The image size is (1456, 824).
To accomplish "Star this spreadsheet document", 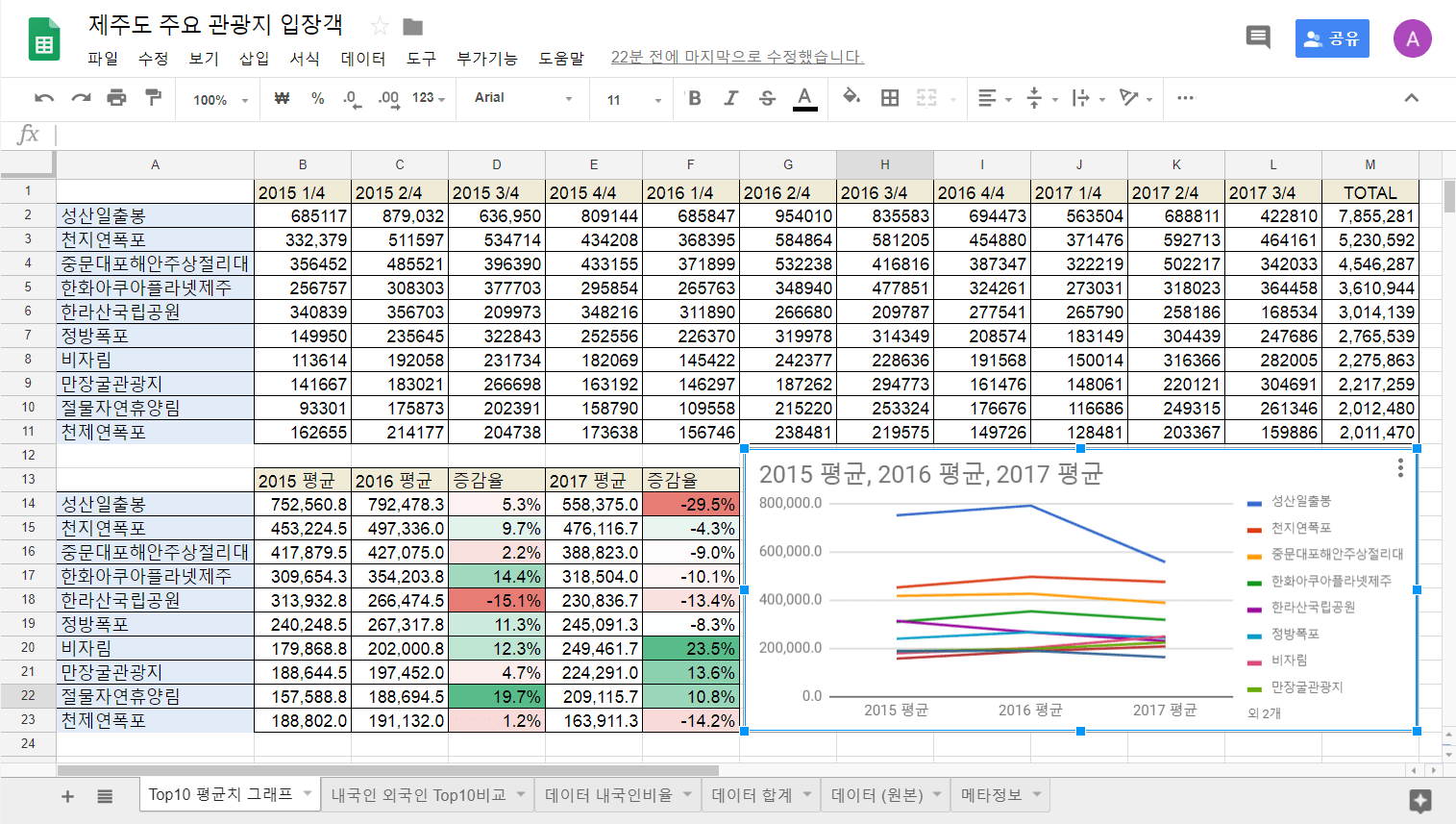I will point(380,26).
